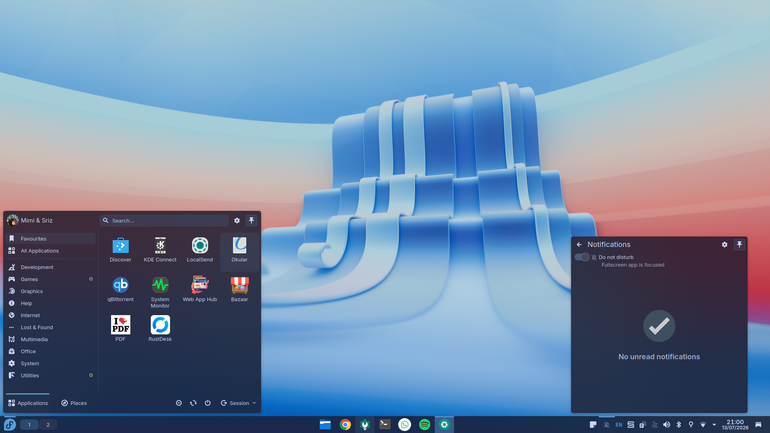This screenshot has width=770, height=433.
Task: Go back from Notifications panel
Action: (x=579, y=244)
